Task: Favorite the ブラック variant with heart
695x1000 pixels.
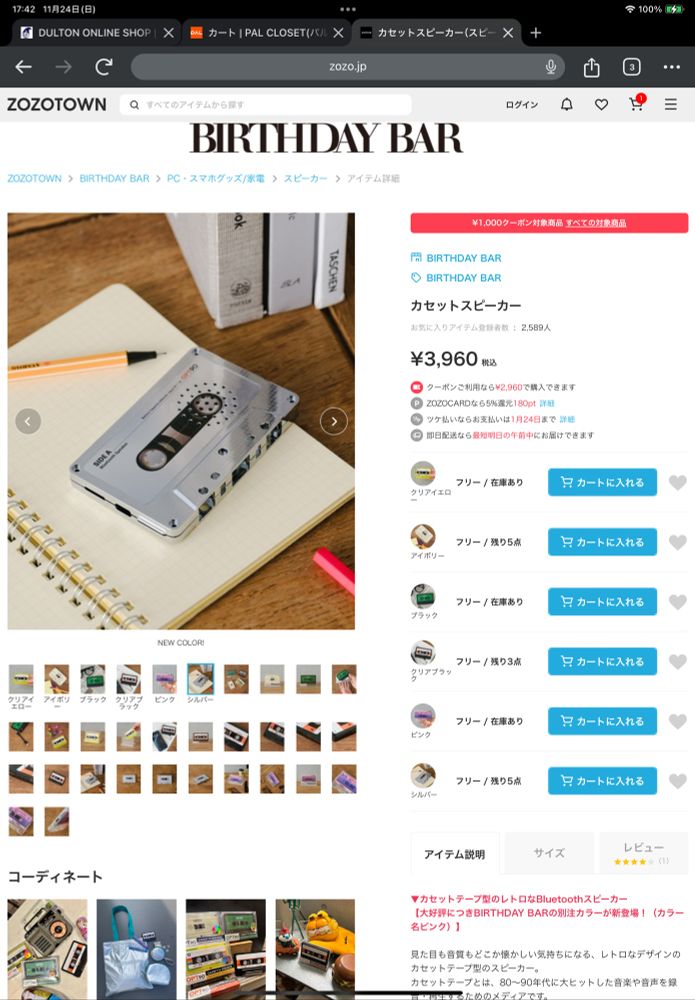Action: point(678,602)
